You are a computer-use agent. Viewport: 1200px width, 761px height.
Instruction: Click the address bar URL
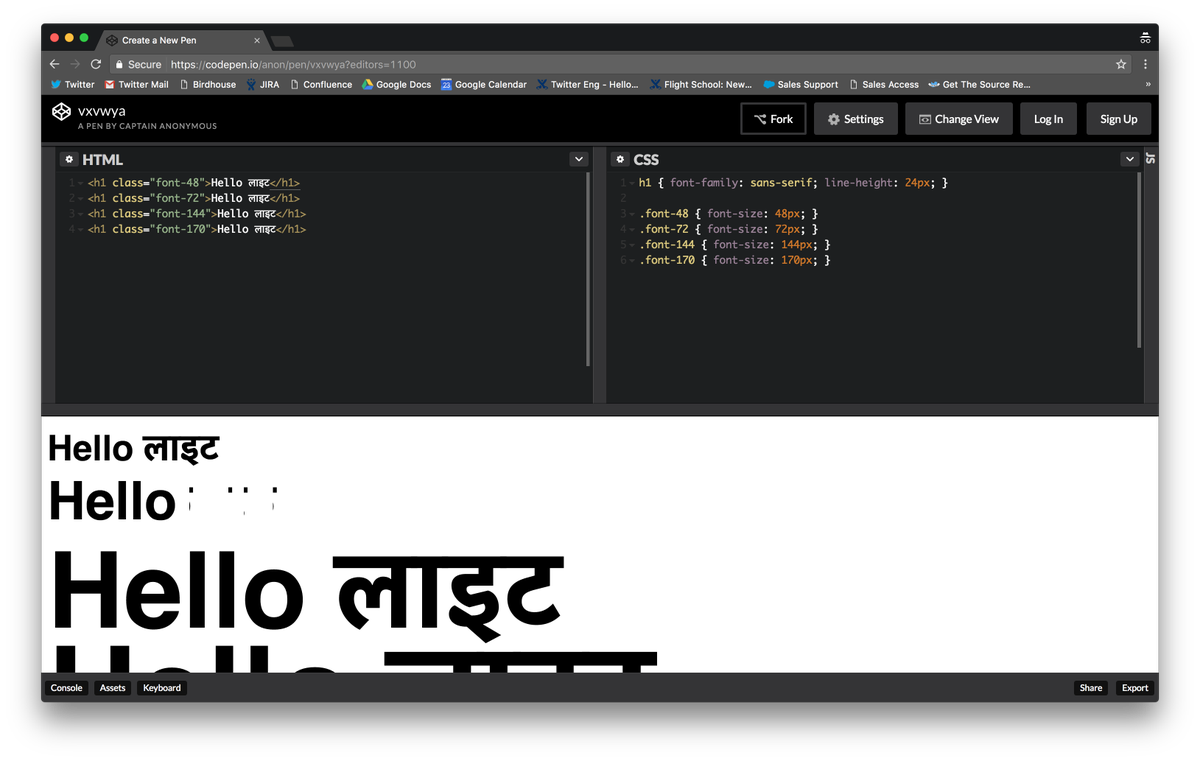click(293, 64)
